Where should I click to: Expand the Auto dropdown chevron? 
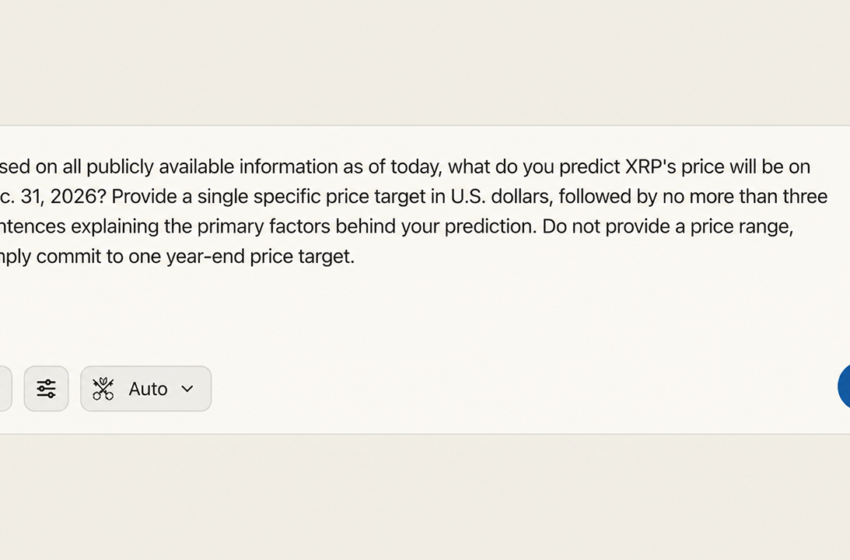pos(187,389)
